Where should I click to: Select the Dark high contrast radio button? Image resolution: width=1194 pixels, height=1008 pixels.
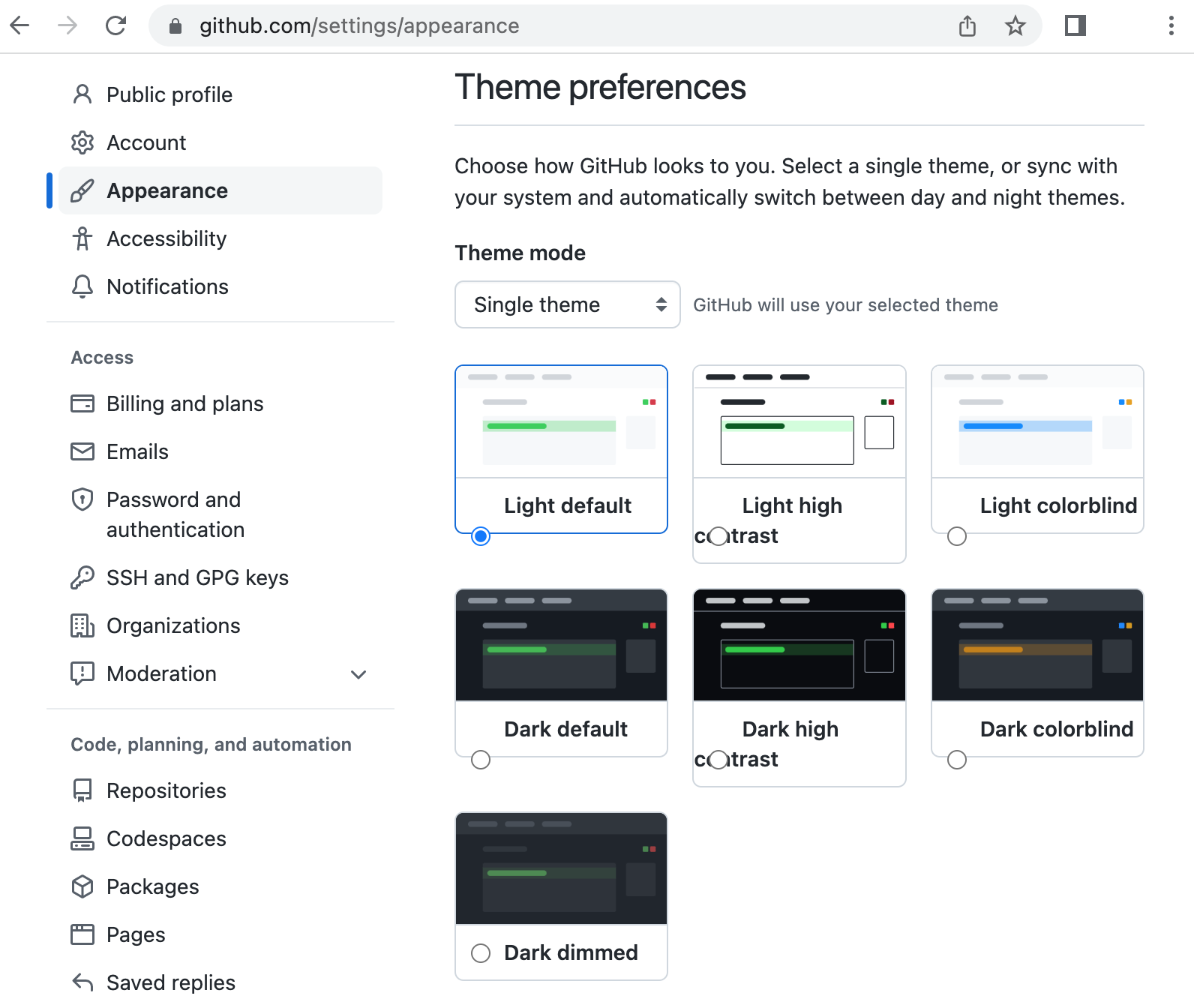[718, 760]
